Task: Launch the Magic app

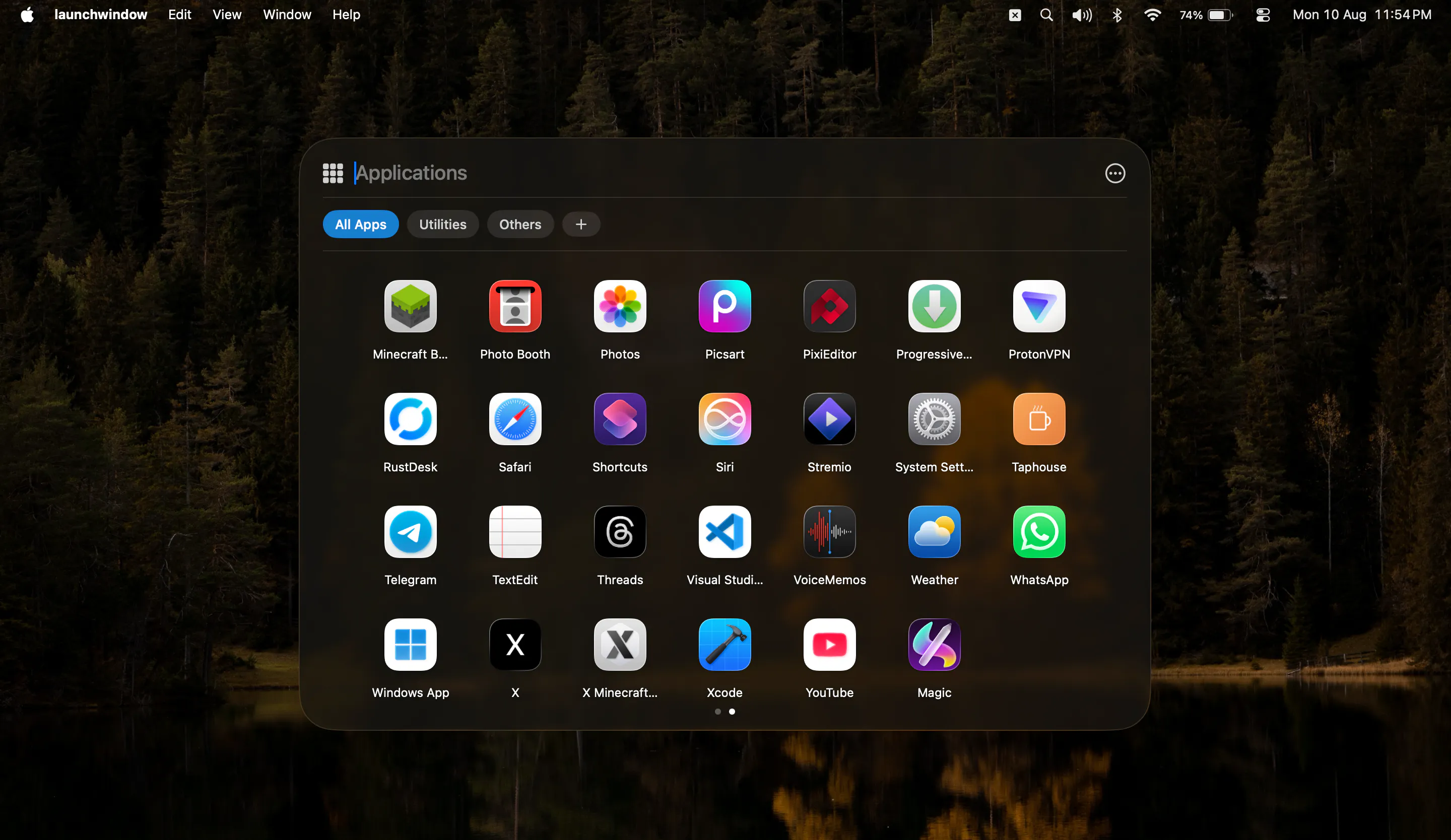Action: [x=934, y=645]
